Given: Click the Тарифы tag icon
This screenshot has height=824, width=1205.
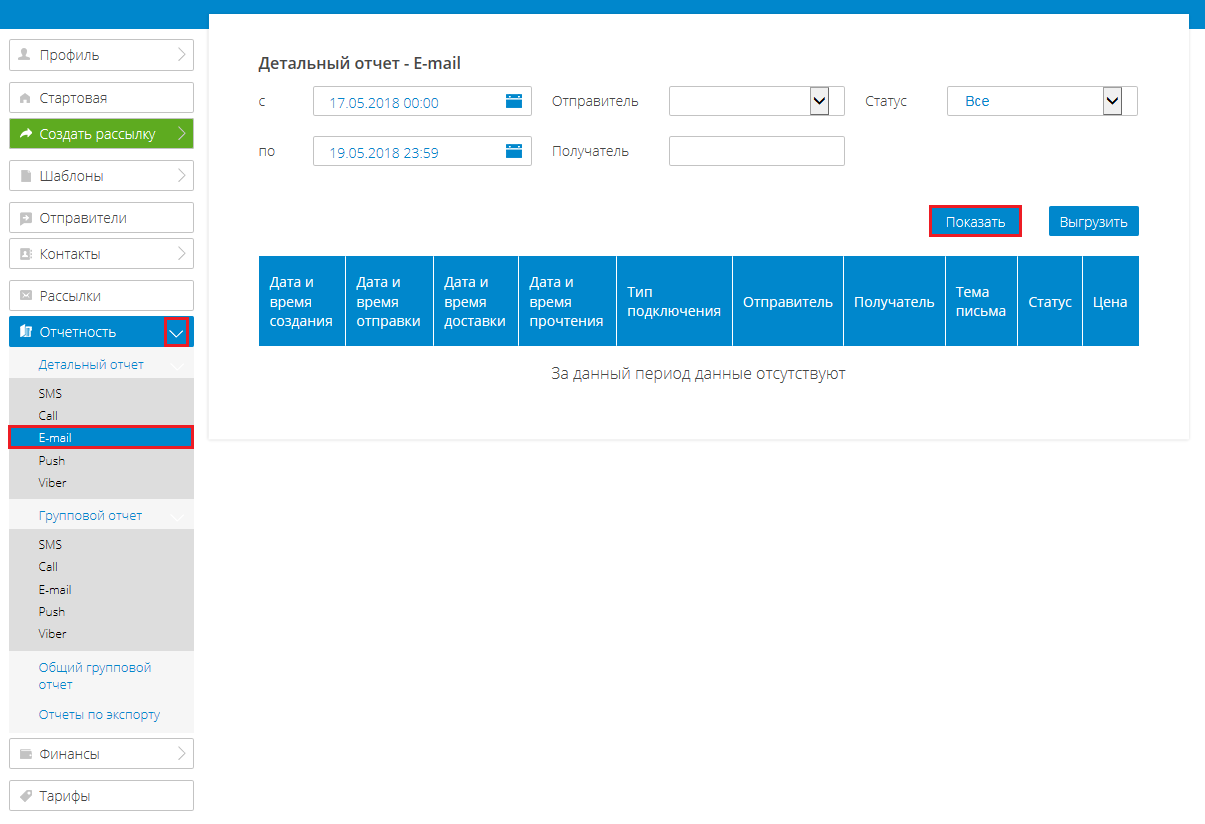Looking at the screenshot, I should click(25, 797).
